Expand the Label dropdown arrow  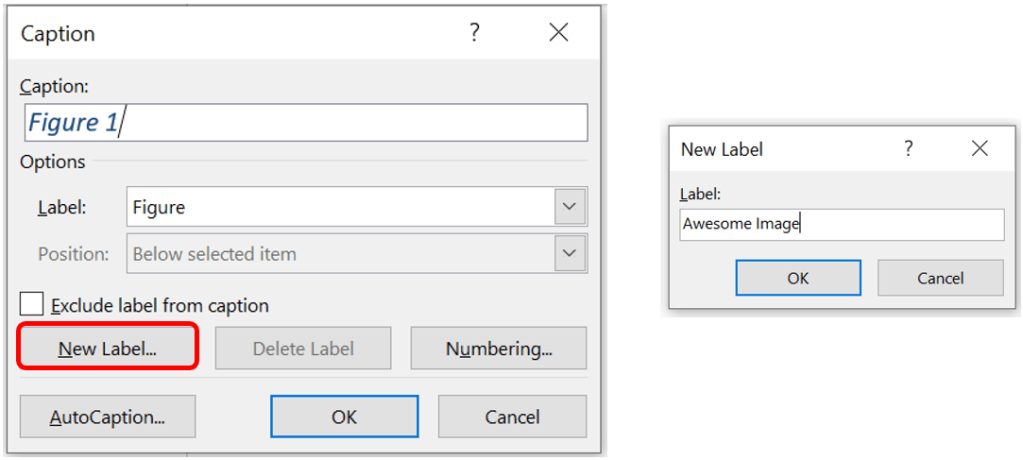[x=570, y=207]
